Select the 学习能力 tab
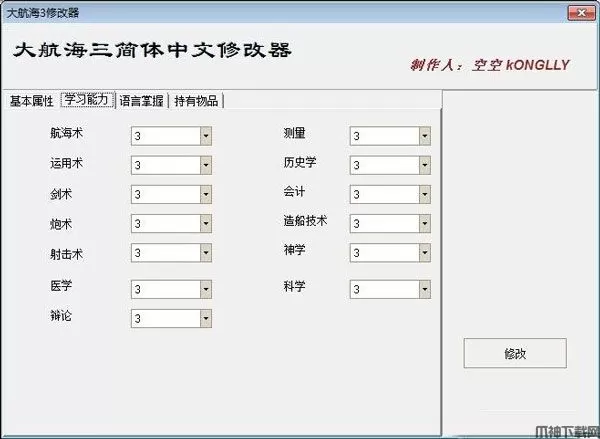 (x=87, y=100)
